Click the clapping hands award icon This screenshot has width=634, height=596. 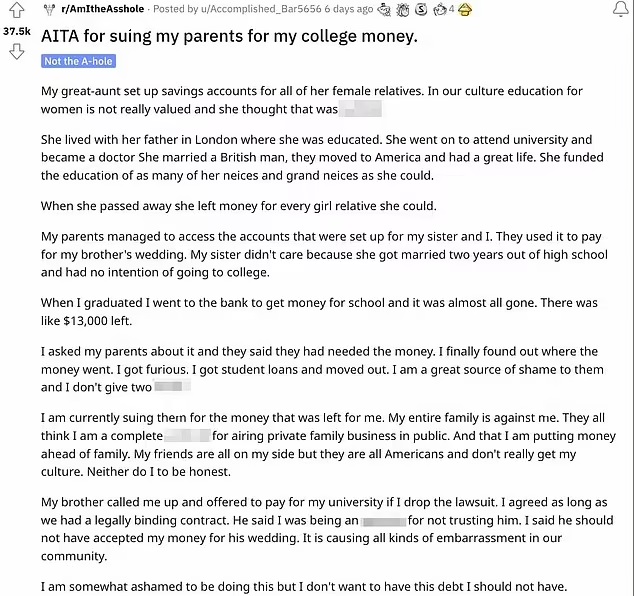(x=403, y=10)
